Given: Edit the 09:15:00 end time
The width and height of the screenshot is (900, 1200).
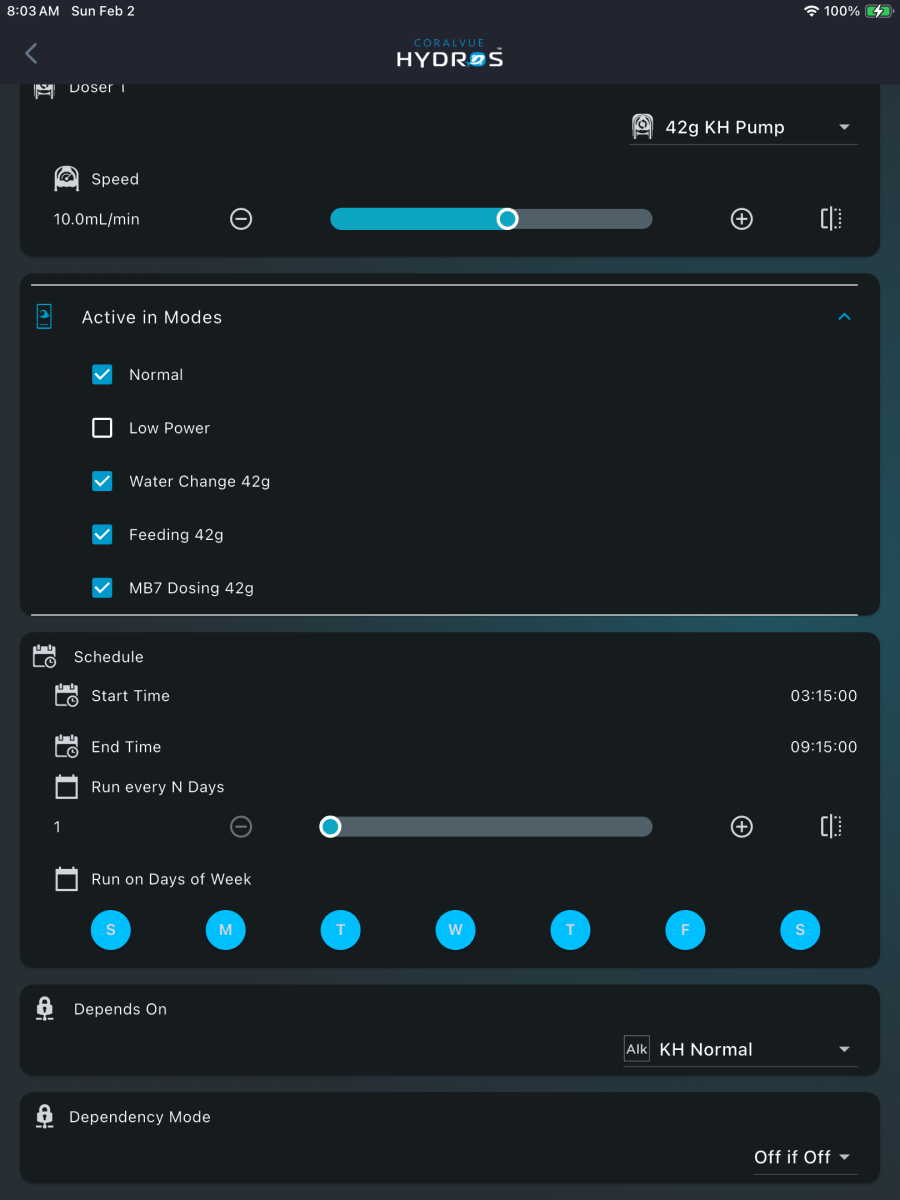Looking at the screenshot, I should click(x=824, y=747).
